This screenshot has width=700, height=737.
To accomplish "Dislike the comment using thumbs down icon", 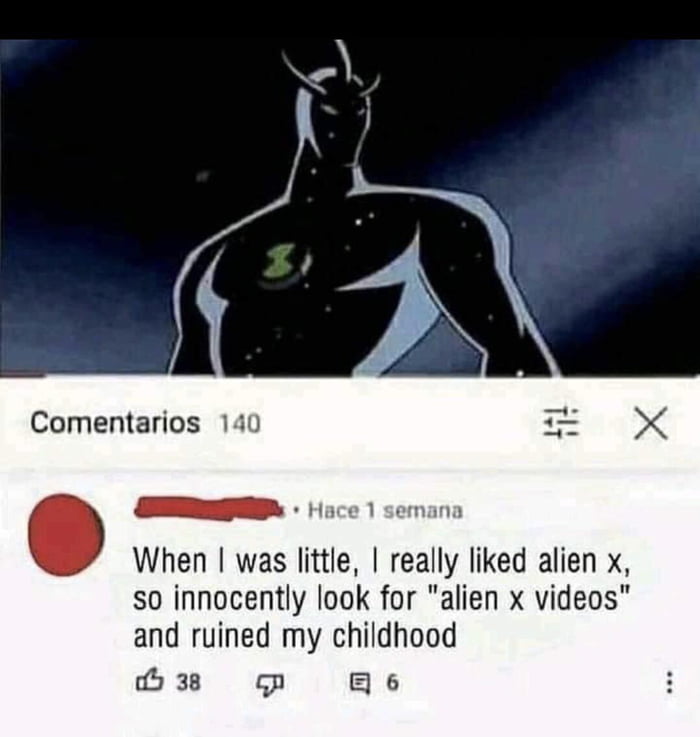I will click(269, 683).
